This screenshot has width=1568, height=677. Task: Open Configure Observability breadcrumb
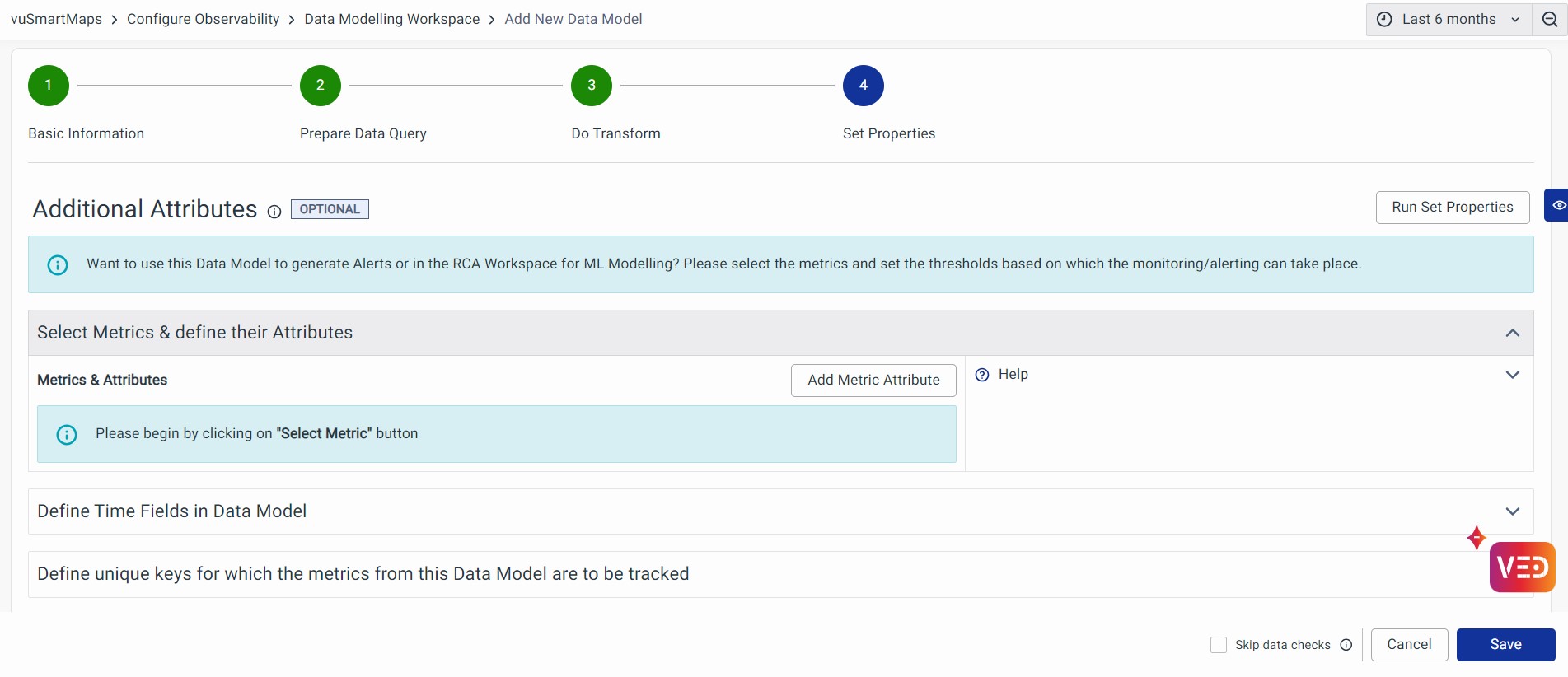[x=203, y=19]
